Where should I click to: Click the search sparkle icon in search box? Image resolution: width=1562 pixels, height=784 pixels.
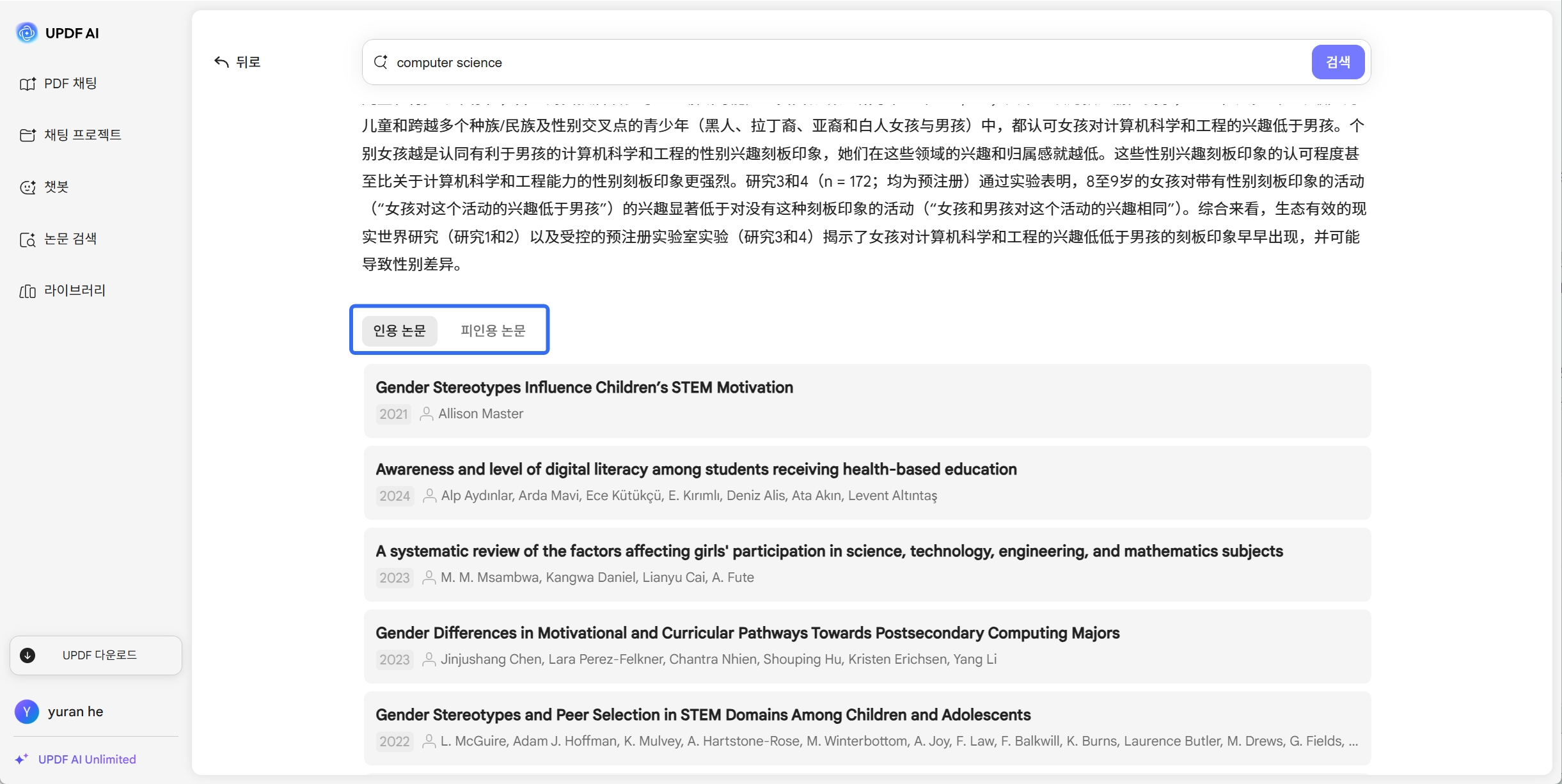tap(381, 62)
